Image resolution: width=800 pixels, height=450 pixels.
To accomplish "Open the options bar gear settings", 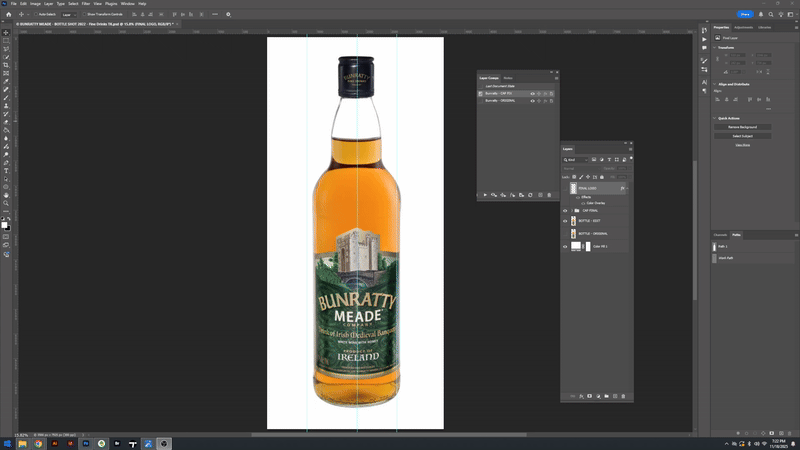I will tap(228, 14).
